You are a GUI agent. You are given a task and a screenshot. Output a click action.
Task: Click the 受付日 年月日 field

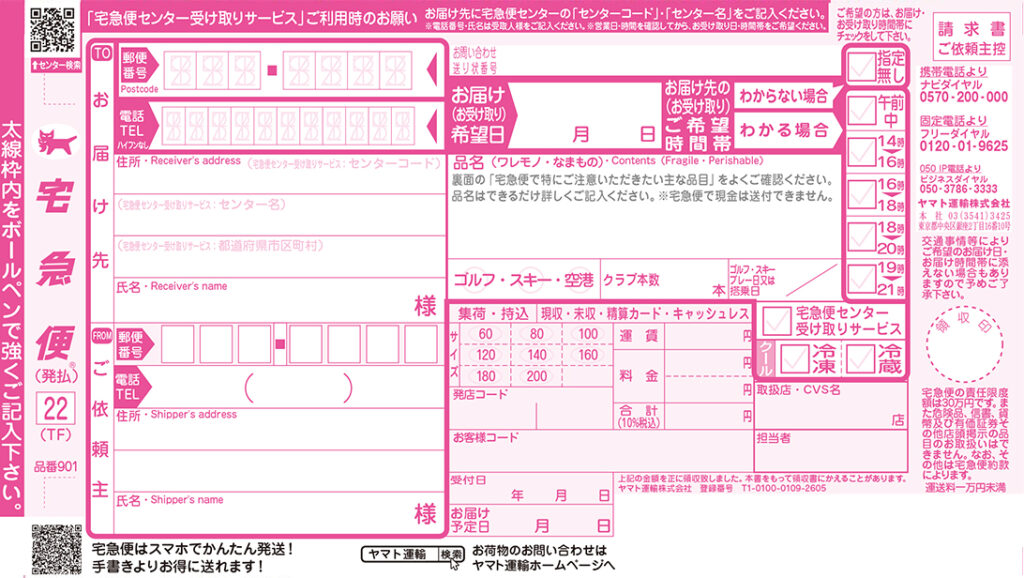click(x=531, y=489)
